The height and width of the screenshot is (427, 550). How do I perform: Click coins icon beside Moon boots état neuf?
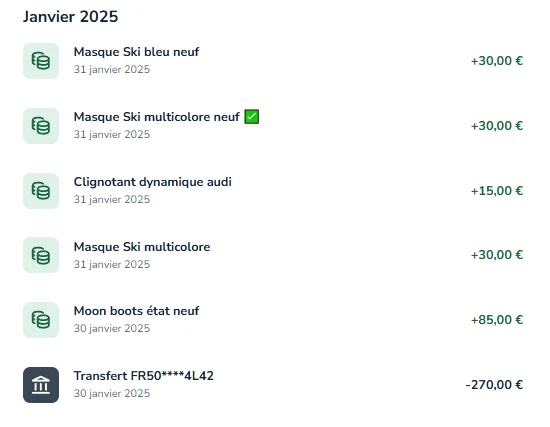coord(41,320)
